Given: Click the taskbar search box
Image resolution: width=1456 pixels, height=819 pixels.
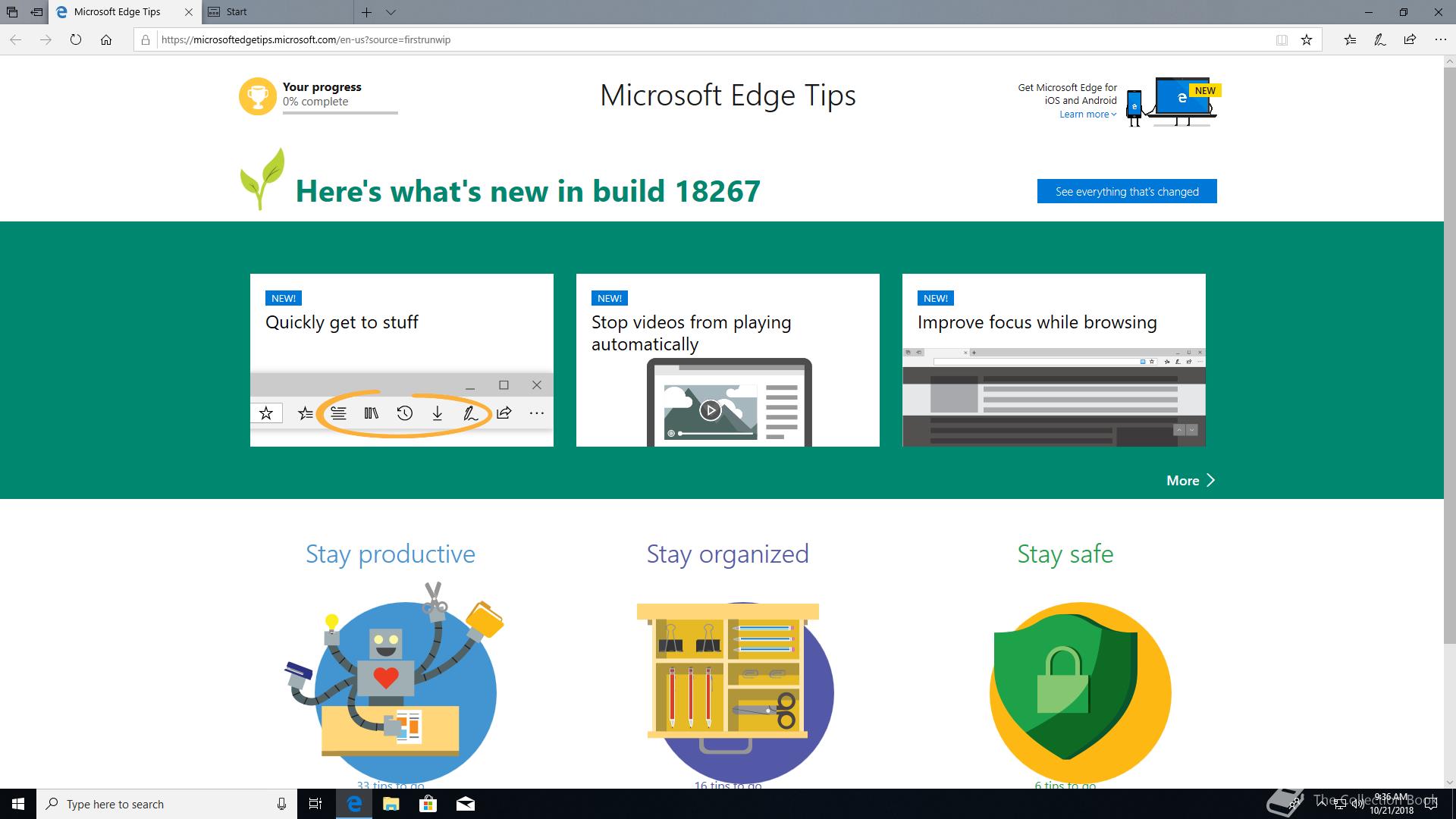Looking at the screenshot, I should point(166,804).
